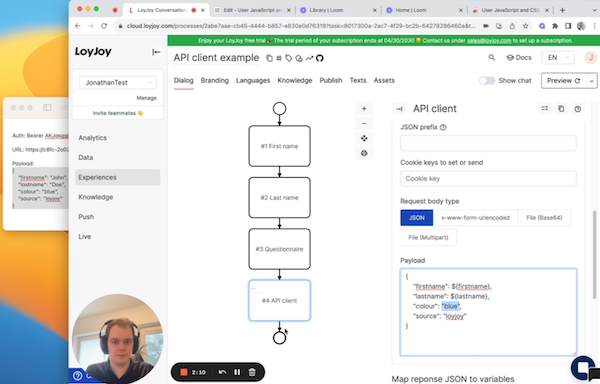Switch to the Publish tab
The image size is (600, 384).
pos(331,80)
